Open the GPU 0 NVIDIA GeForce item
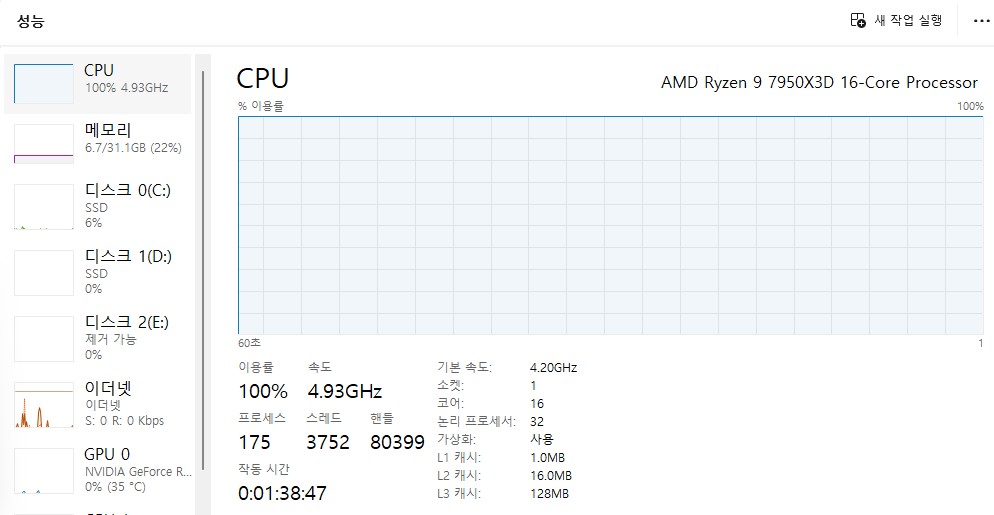The height and width of the screenshot is (515, 994). coord(98,470)
